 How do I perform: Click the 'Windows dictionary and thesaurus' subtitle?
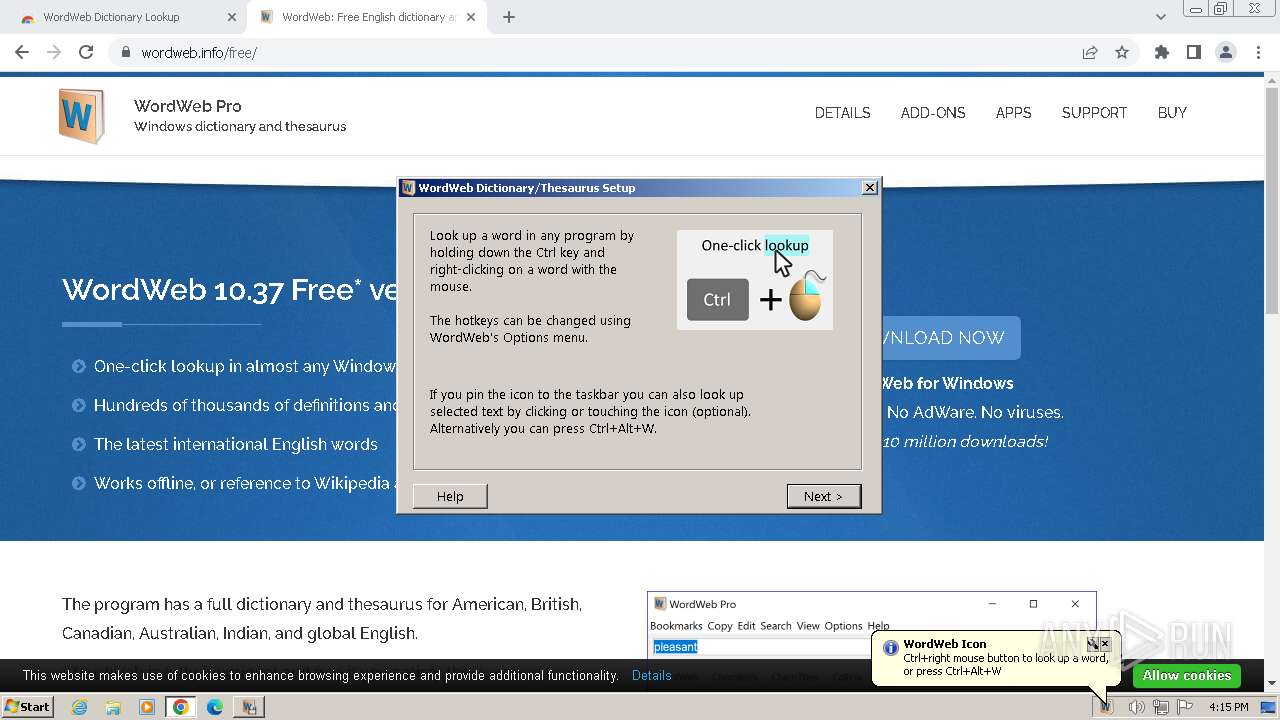point(240,127)
